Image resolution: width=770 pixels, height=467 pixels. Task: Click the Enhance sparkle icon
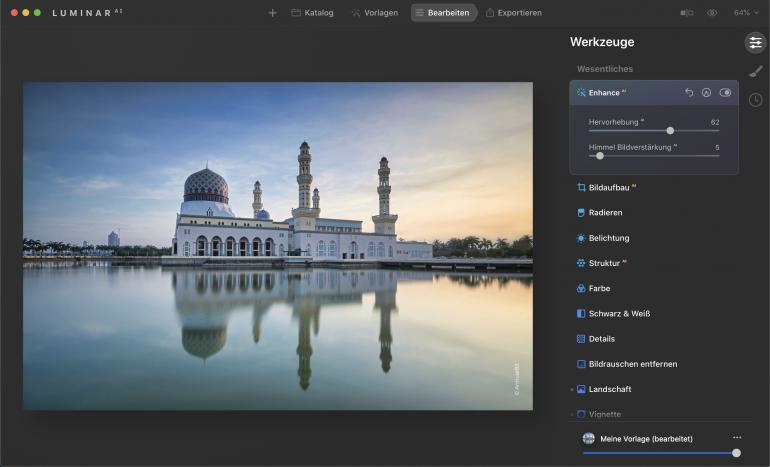[x=581, y=92]
